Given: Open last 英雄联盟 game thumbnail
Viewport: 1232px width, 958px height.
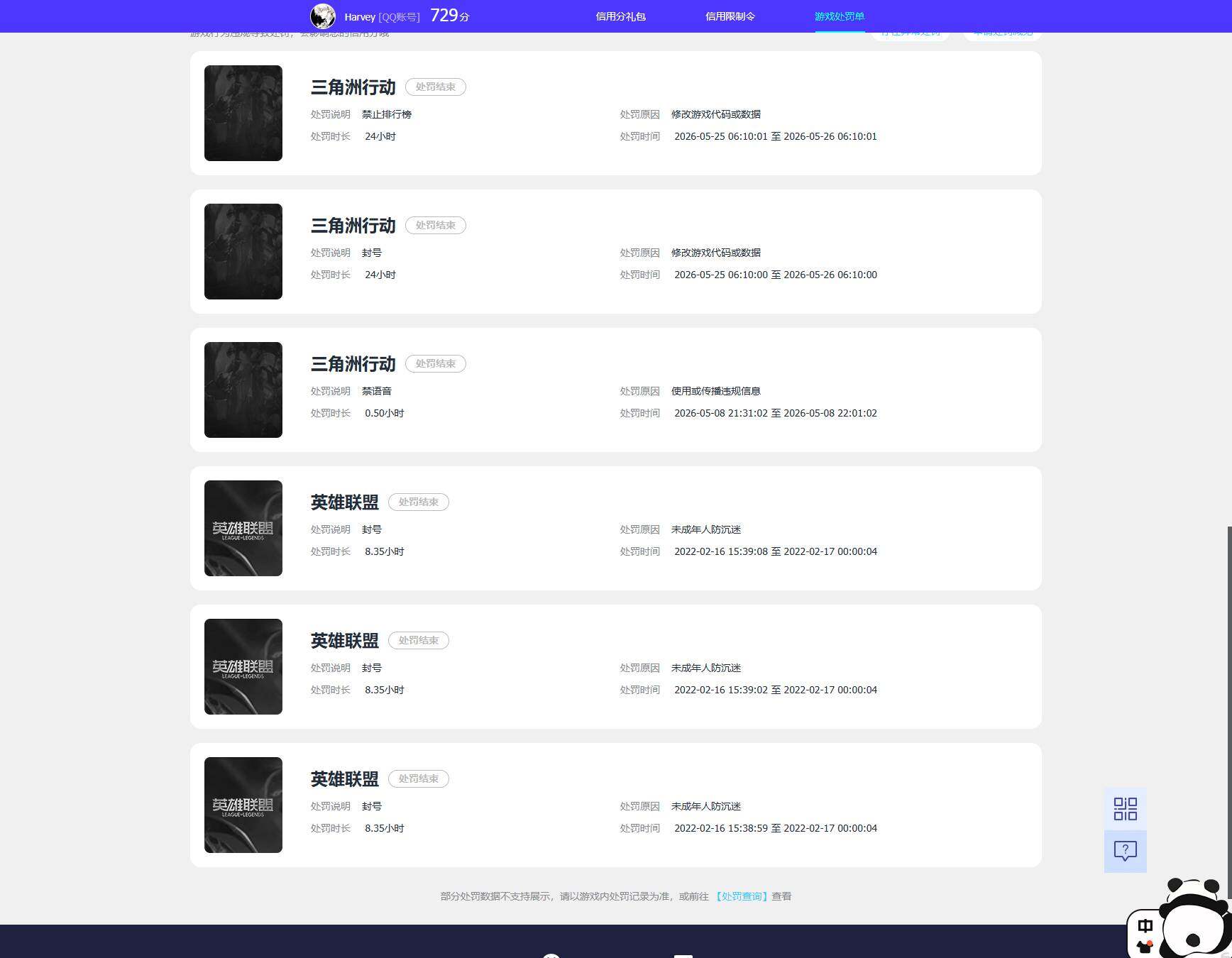Looking at the screenshot, I should [x=243, y=805].
